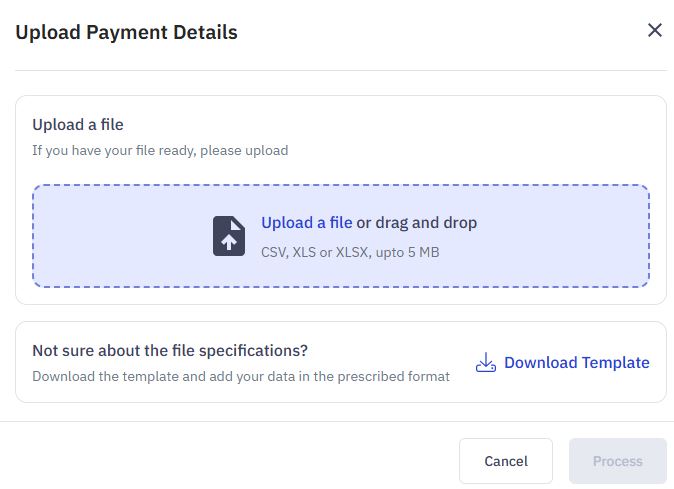Click 'If you have your file ready' subtitle

160,151
